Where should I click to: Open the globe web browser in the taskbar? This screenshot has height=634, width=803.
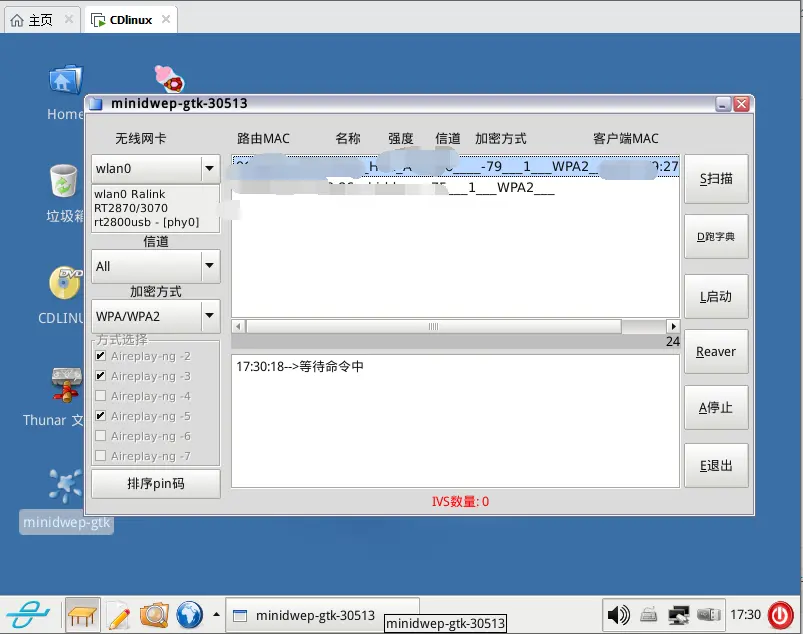coord(191,615)
